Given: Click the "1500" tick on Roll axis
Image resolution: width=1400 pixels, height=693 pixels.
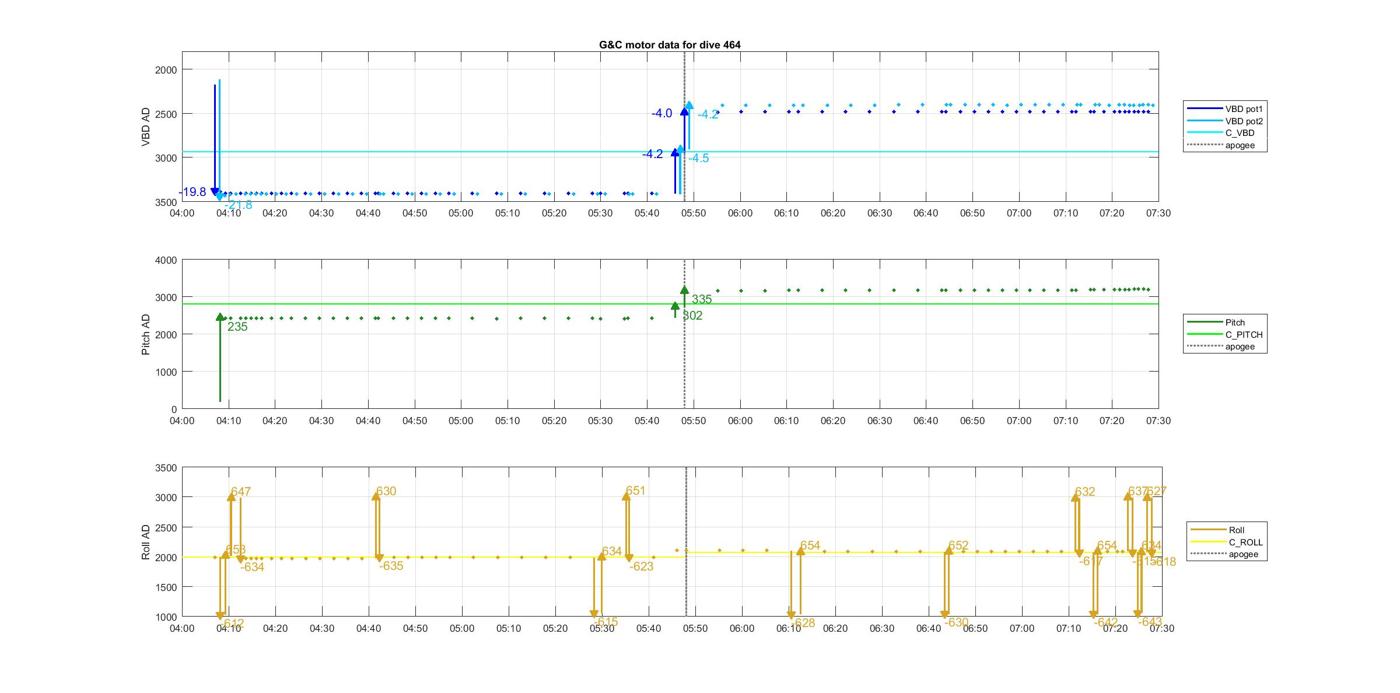Looking at the screenshot, I should 165,587.
